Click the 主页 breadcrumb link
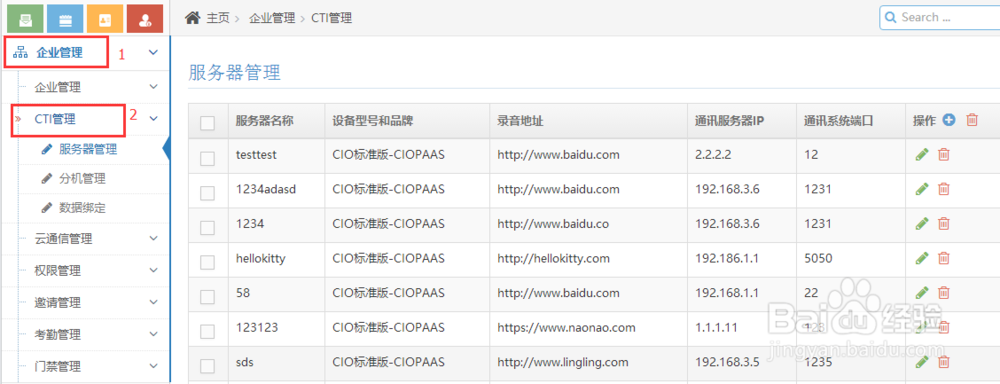Viewport: 1000px width, 384px height. 217,18
